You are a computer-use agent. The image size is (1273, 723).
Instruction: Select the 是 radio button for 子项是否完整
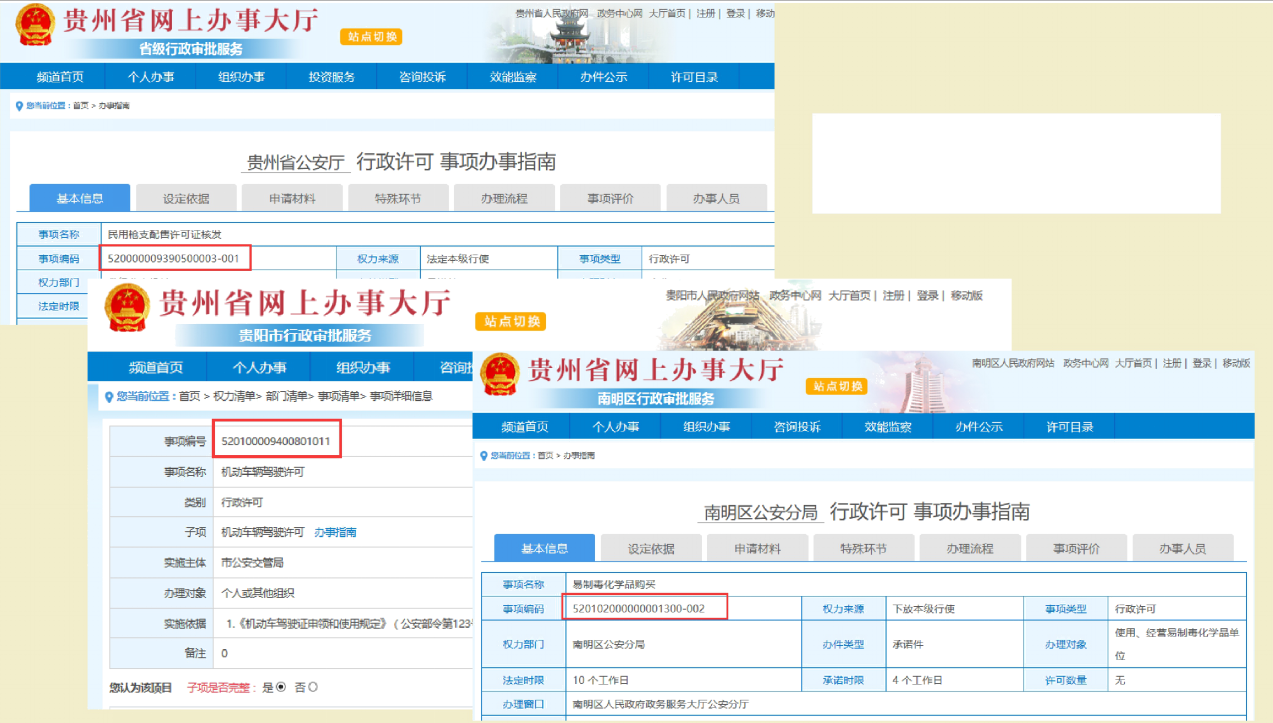[x=281, y=687]
